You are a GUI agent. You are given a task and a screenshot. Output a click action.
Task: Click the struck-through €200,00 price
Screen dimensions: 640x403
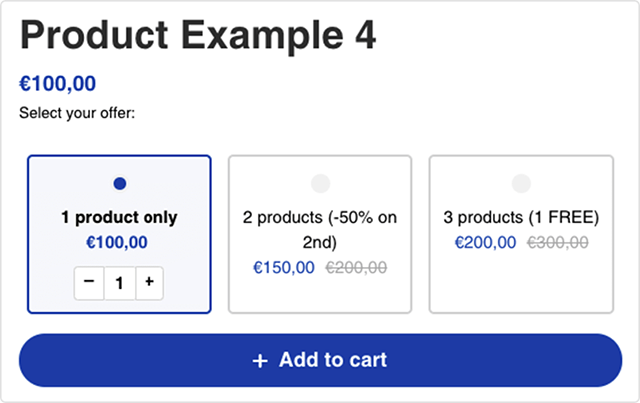pyautogui.click(x=356, y=268)
